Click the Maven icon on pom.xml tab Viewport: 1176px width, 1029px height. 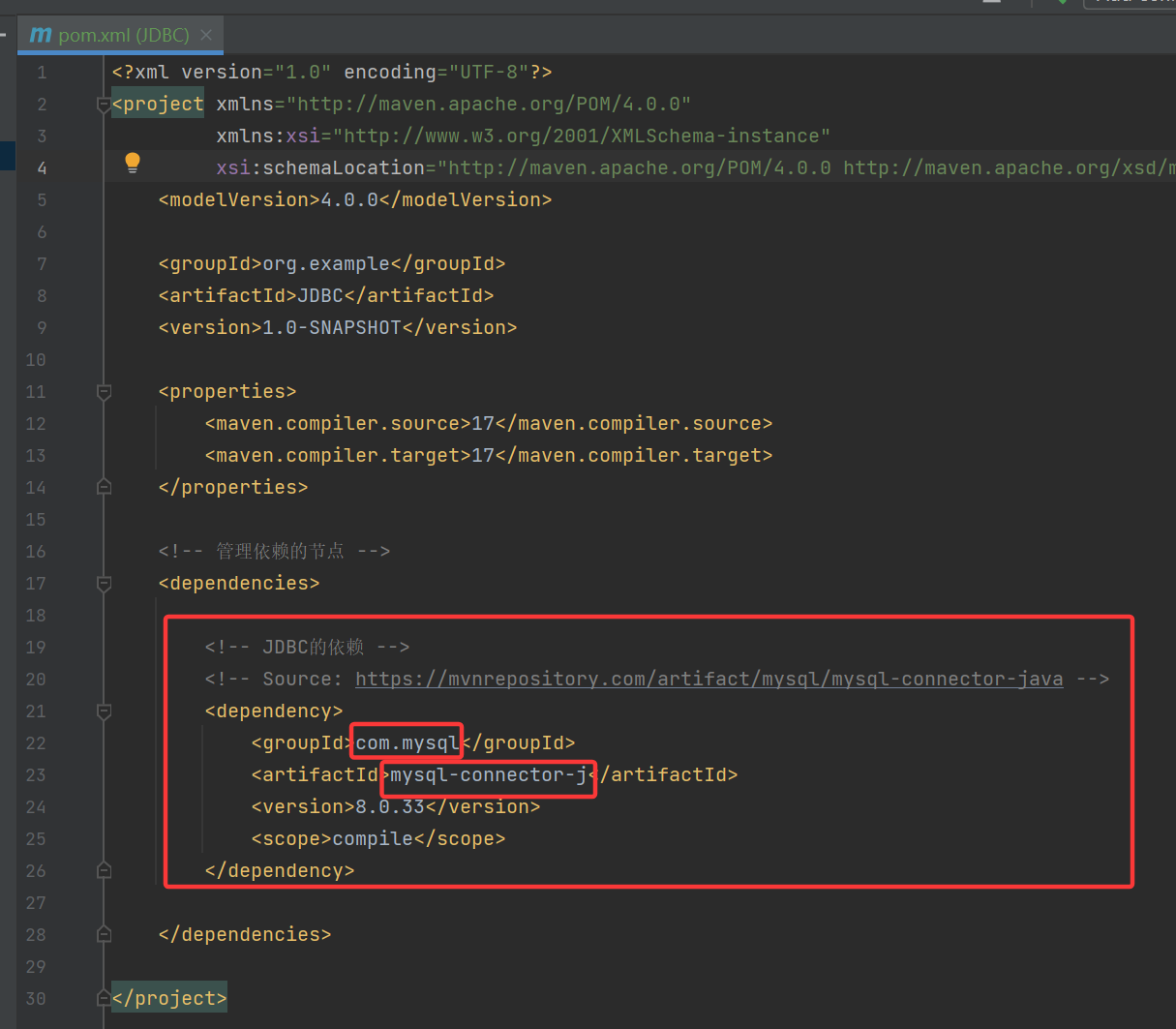(41, 36)
